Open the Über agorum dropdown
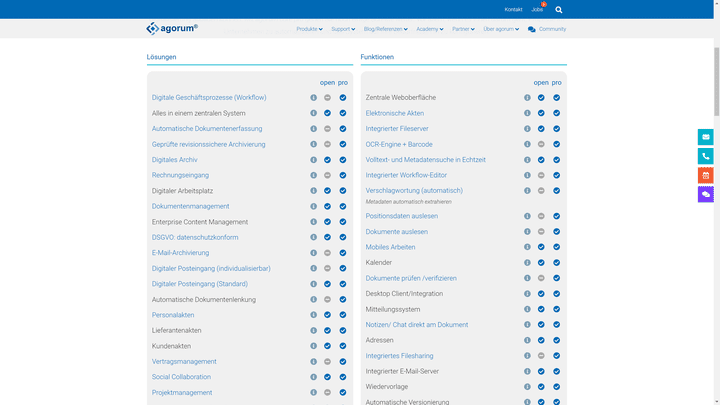Image resolution: width=720 pixels, height=405 pixels. tap(501, 29)
